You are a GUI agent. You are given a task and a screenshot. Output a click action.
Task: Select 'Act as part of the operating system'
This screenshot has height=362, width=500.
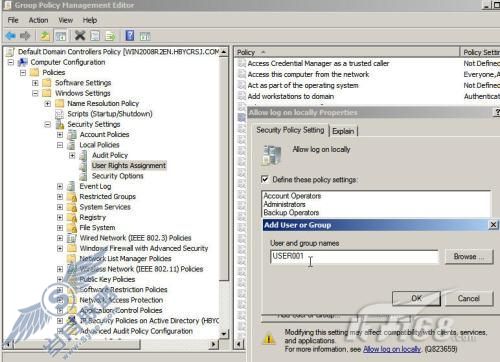pyautogui.click(x=303, y=85)
